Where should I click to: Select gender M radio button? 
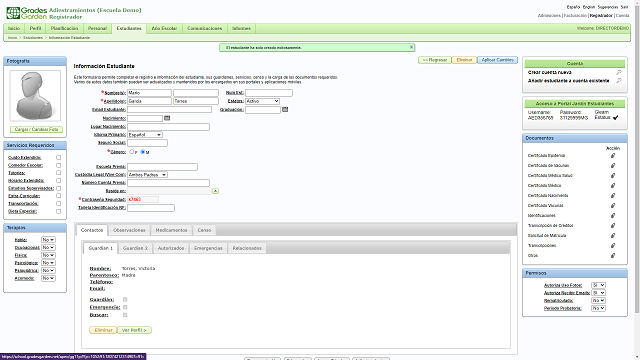click(x=143, y=152)
